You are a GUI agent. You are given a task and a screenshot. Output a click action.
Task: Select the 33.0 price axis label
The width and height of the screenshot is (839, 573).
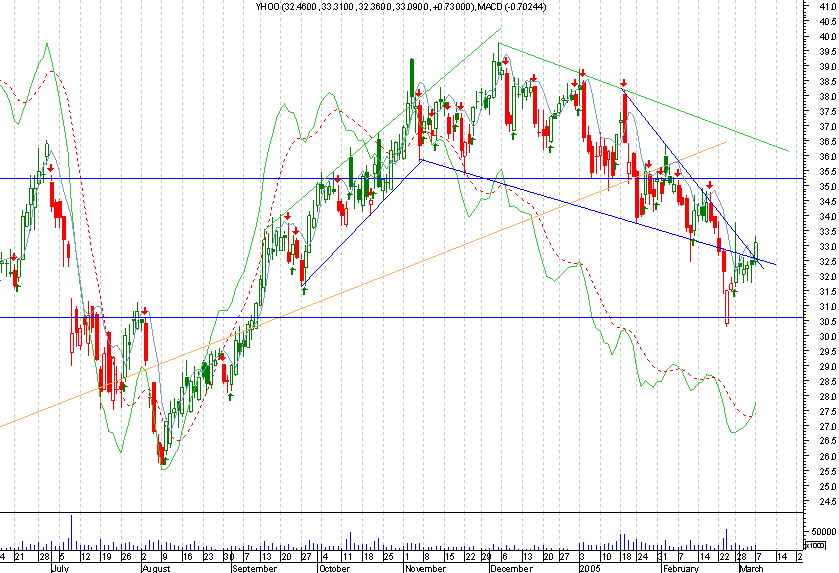point(827,246)
